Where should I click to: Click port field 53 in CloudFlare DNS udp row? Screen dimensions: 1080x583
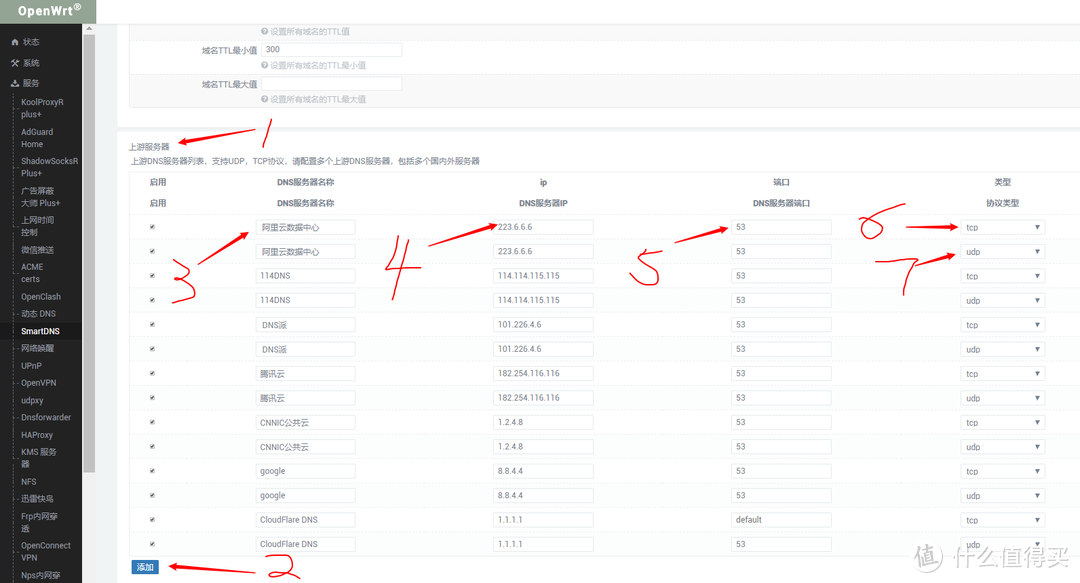coord(781,544)
